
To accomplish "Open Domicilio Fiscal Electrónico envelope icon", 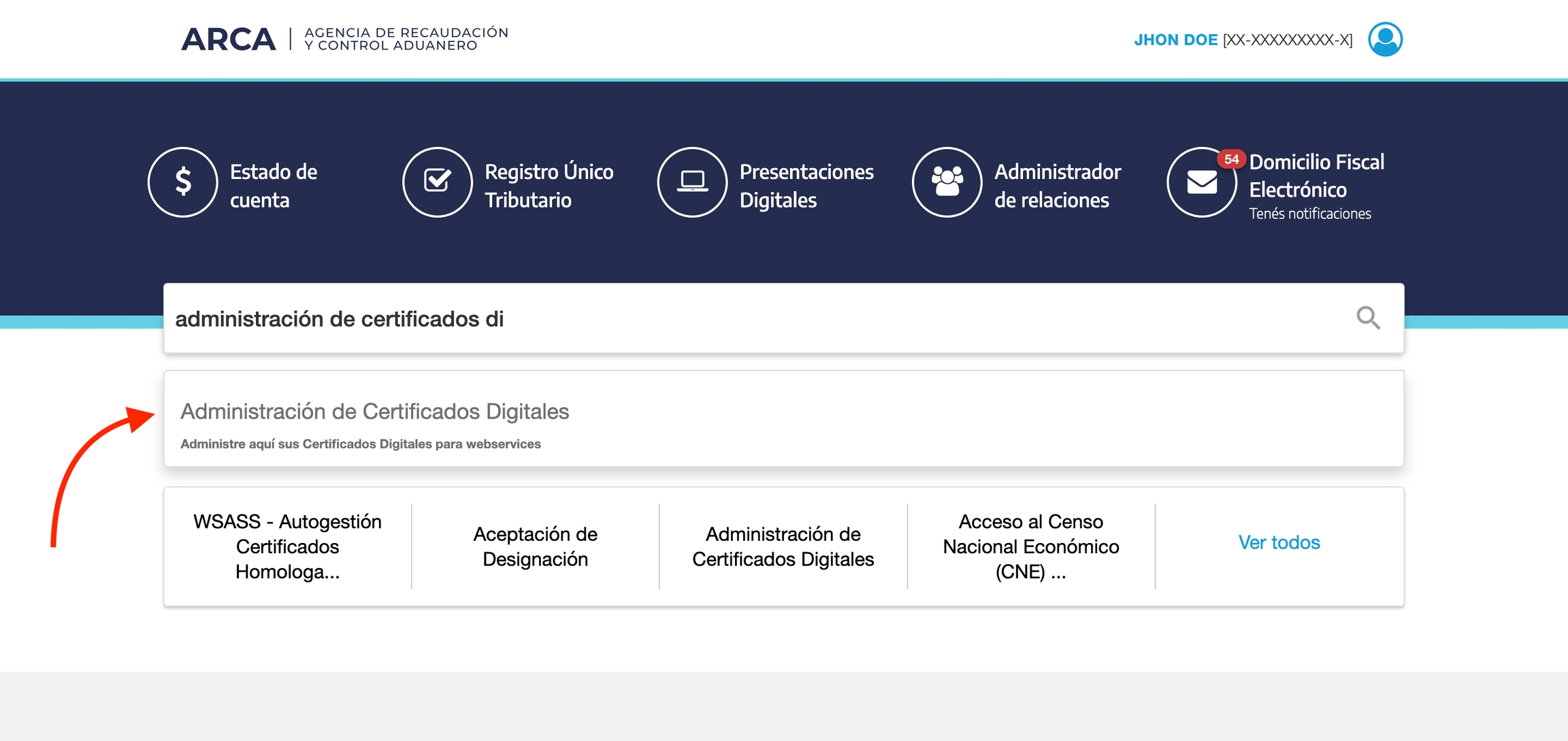I will [1201, 182].
